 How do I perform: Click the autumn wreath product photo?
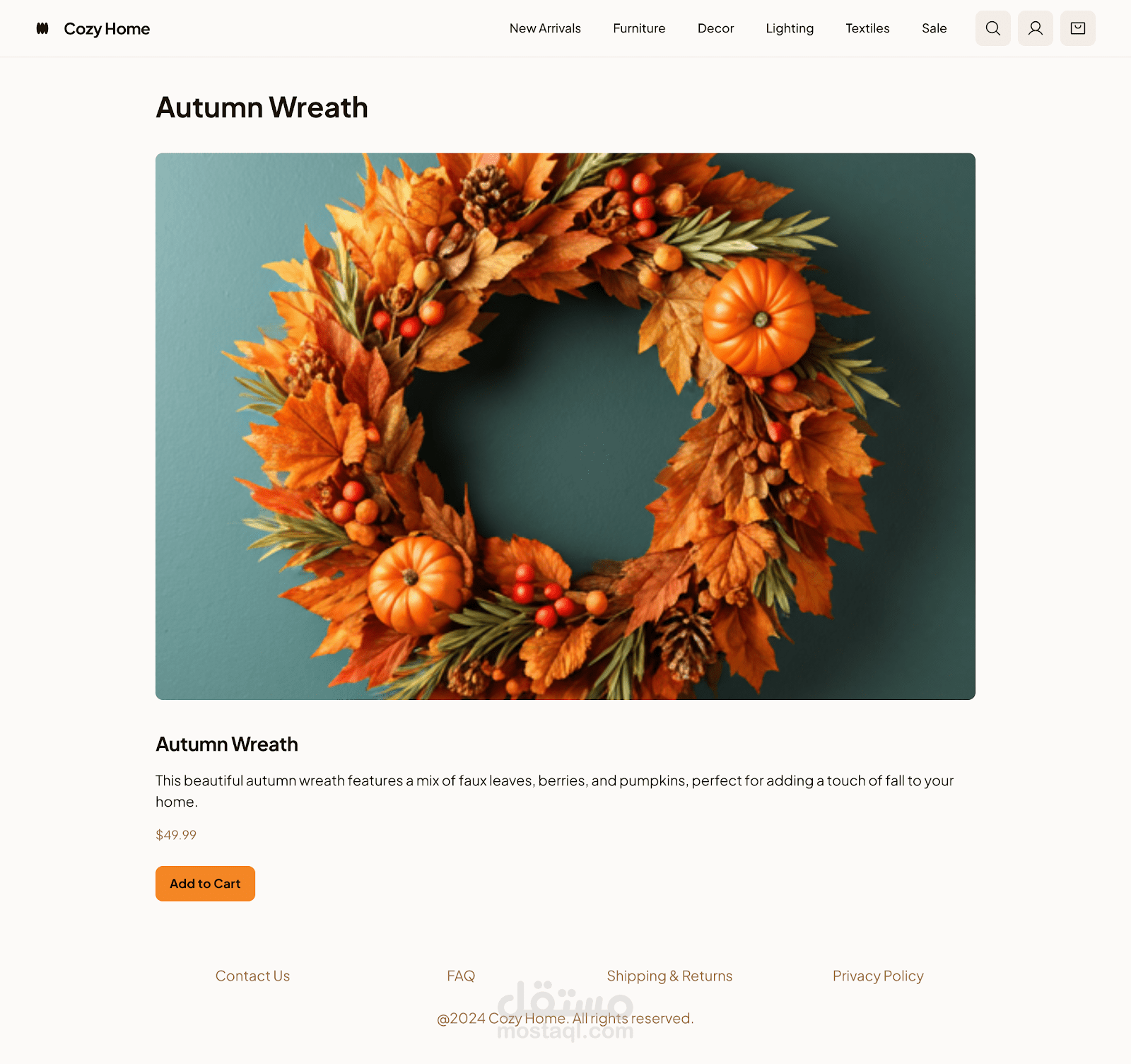tap(565, 426)
